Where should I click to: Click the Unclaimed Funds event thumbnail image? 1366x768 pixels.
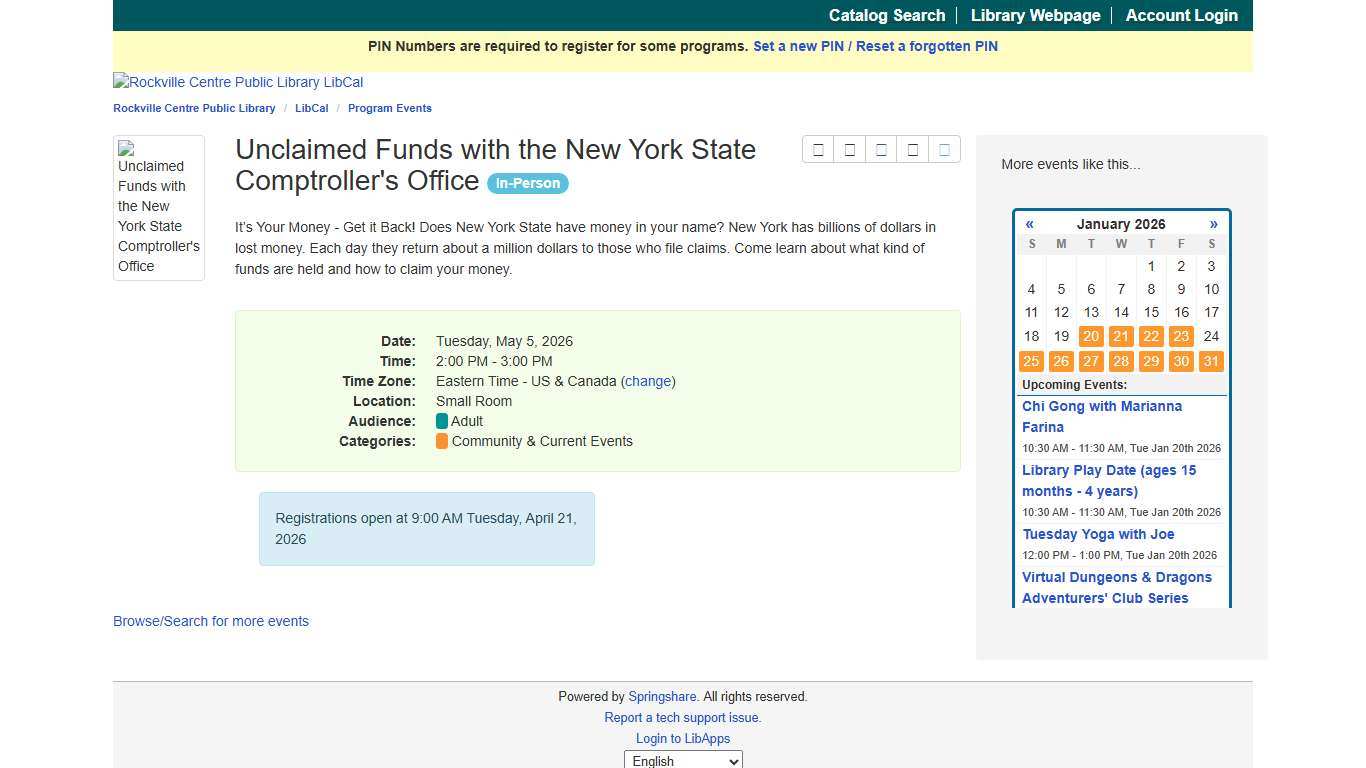158,207
